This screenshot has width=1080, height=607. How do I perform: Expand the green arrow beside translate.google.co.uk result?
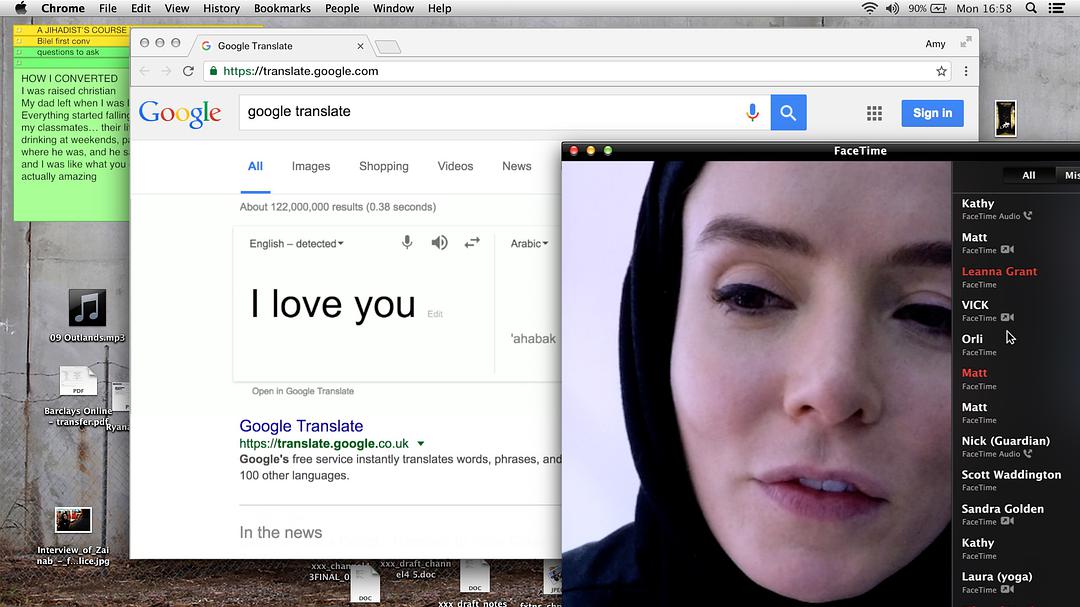(x=420, y=443)
